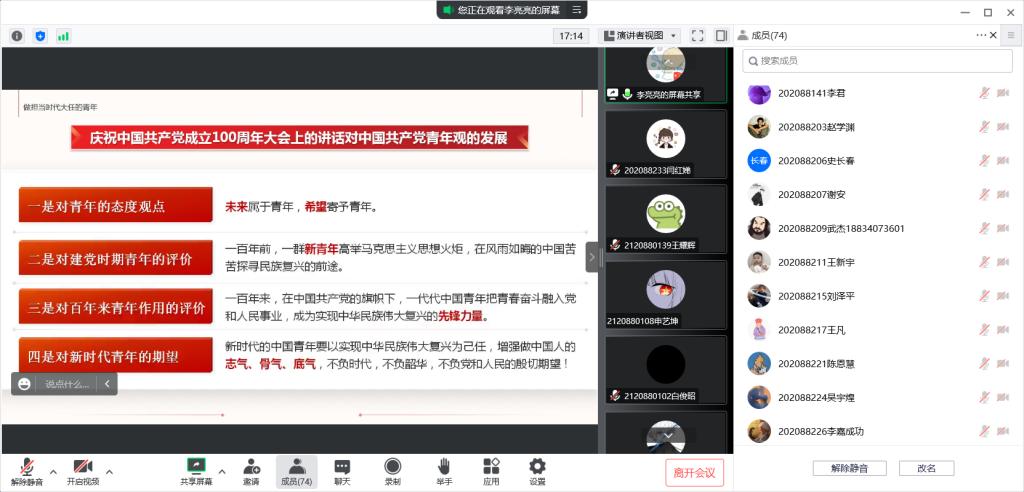Click the 改名 rename button
Viewport: 1024px width, 492px height.
927,468
